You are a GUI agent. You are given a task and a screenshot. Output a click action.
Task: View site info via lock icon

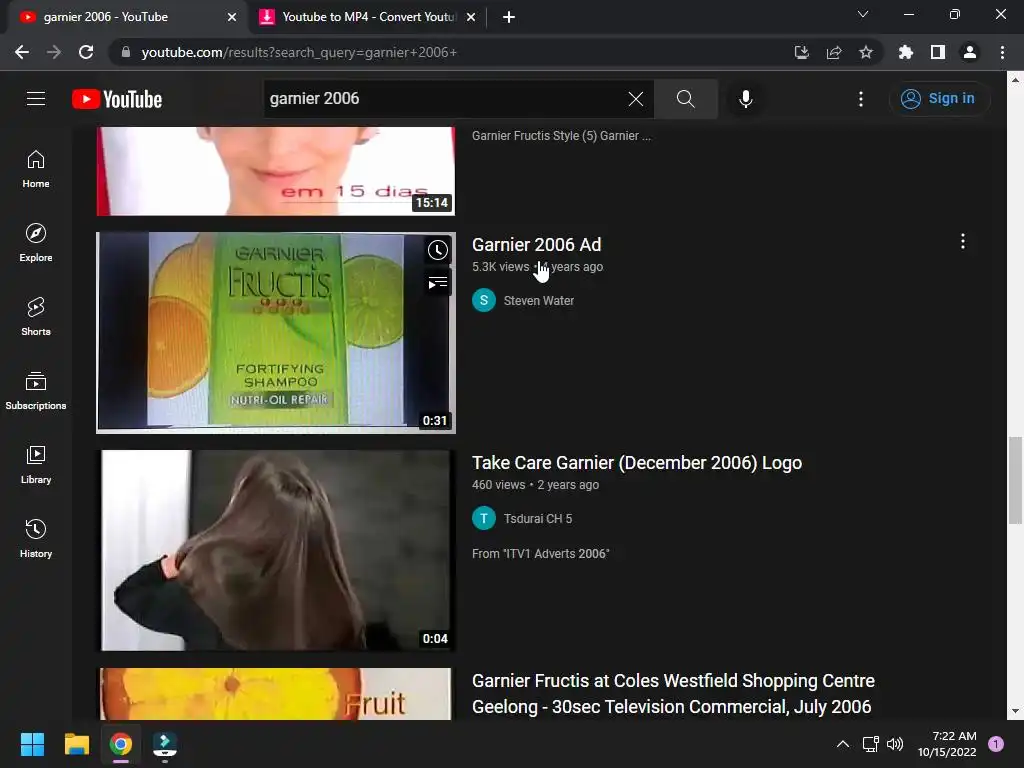pyautogui.click(x=125, y=52)
